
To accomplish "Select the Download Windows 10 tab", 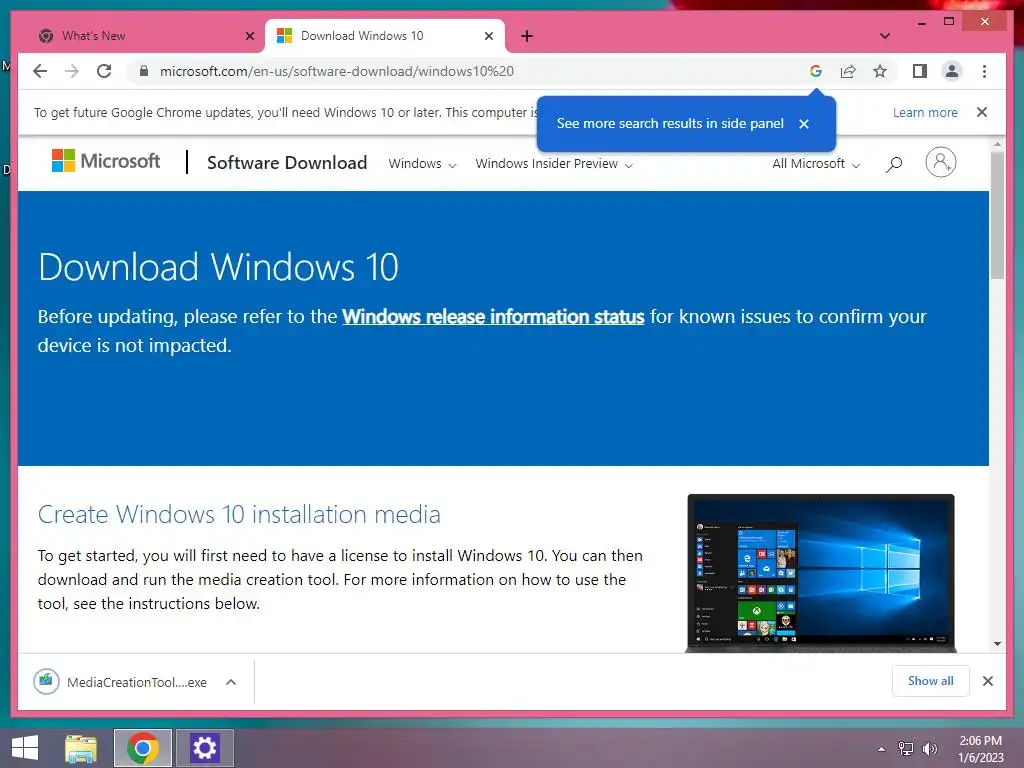I will tap(385, 36).
